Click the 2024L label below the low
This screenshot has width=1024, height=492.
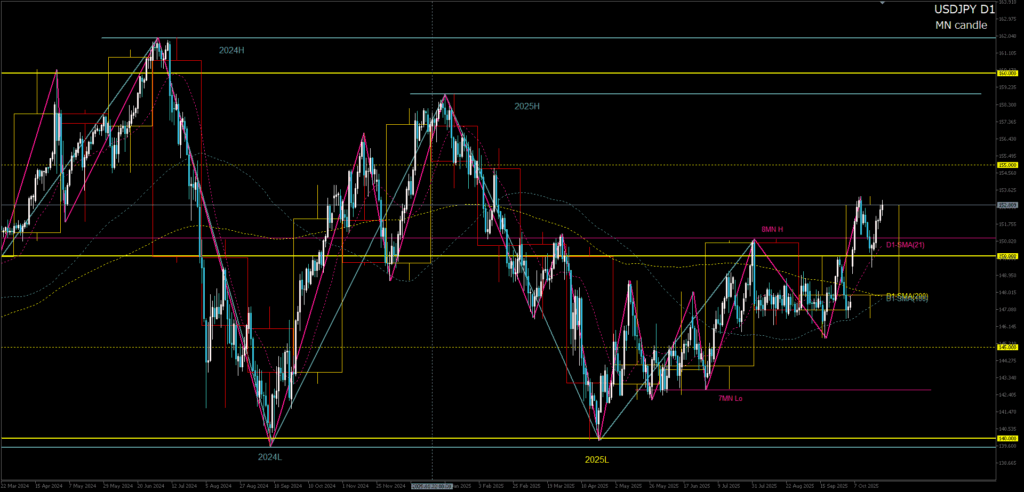point(270,457)
